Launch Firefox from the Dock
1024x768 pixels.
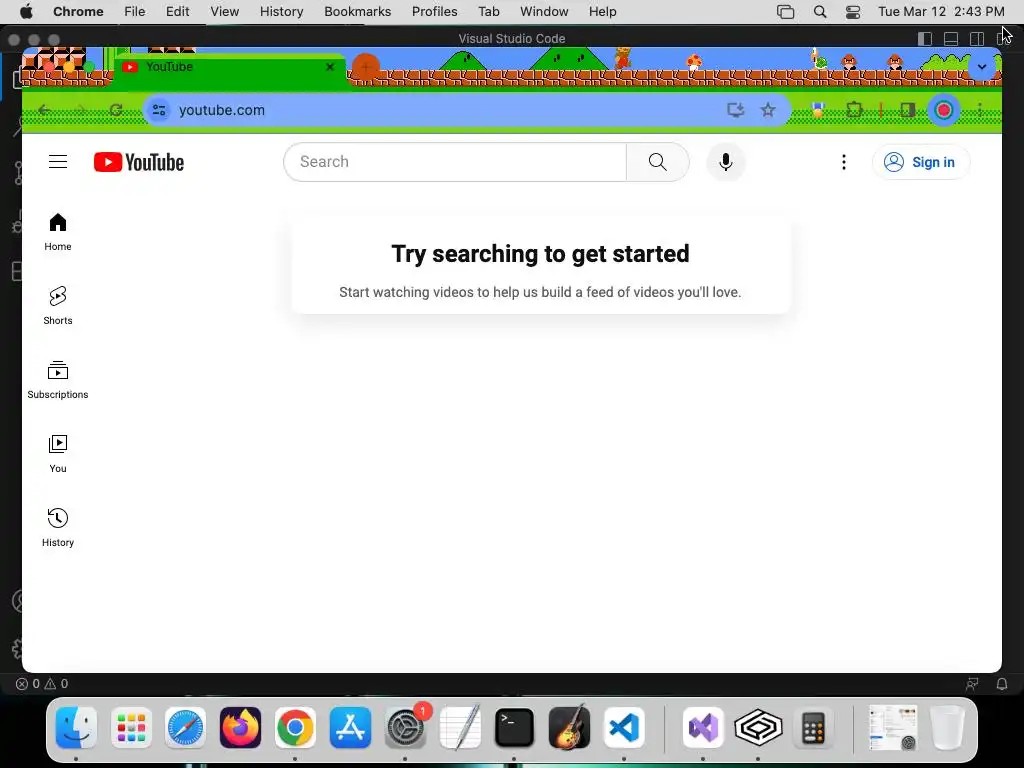[x=240, y=728]
